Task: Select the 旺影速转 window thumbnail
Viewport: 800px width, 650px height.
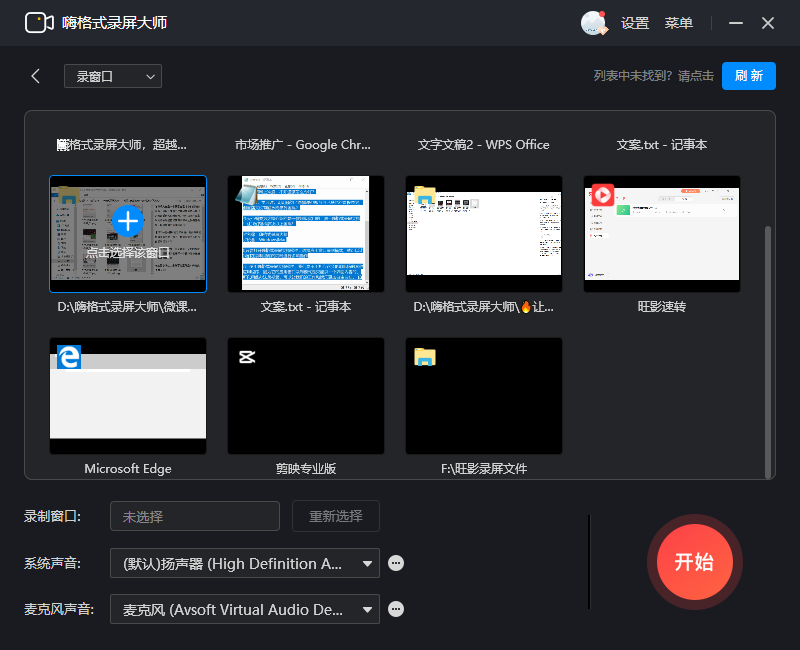Action: pyautogui.click(x=661, y=233)
